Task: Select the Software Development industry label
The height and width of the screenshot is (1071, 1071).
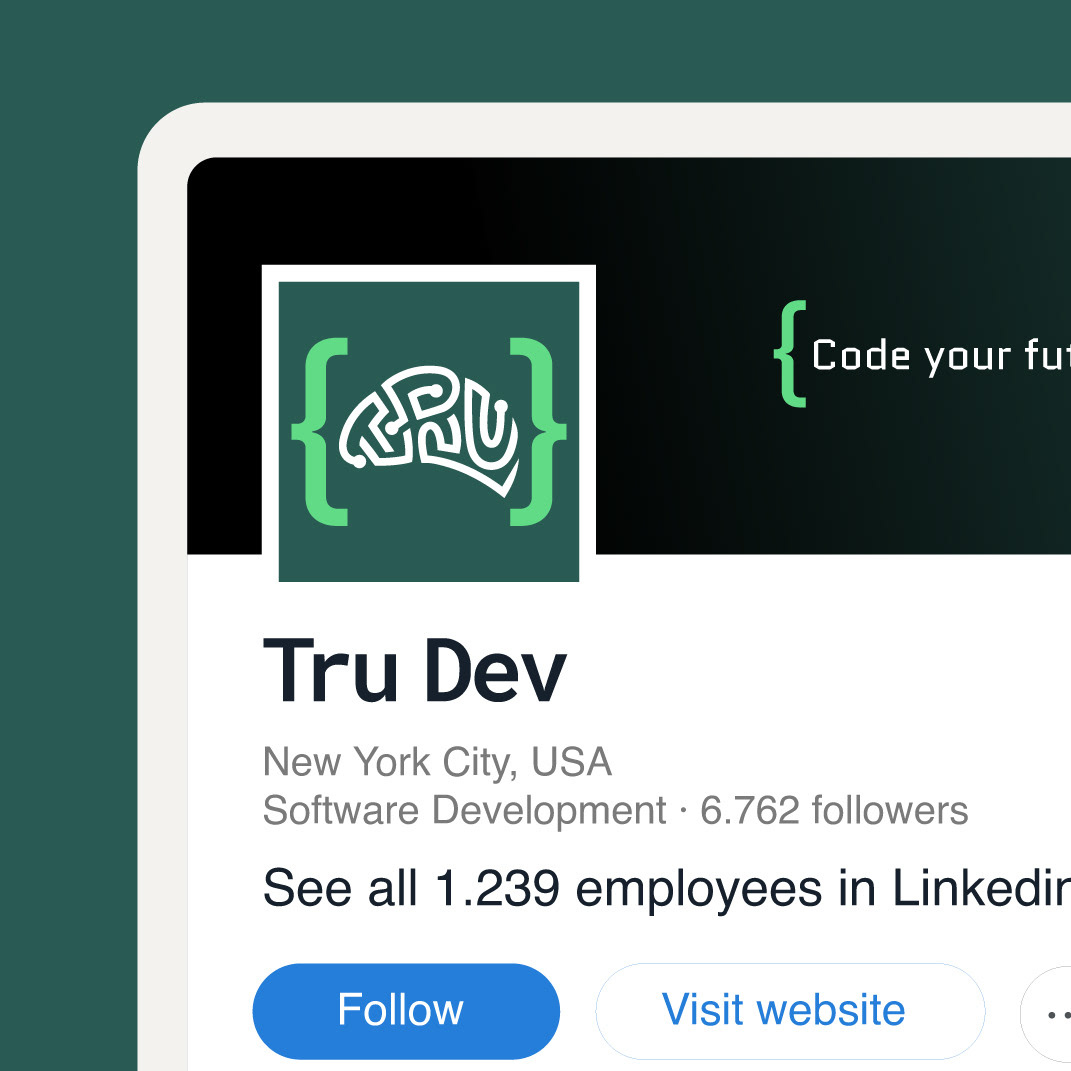Action: point(464,810)
